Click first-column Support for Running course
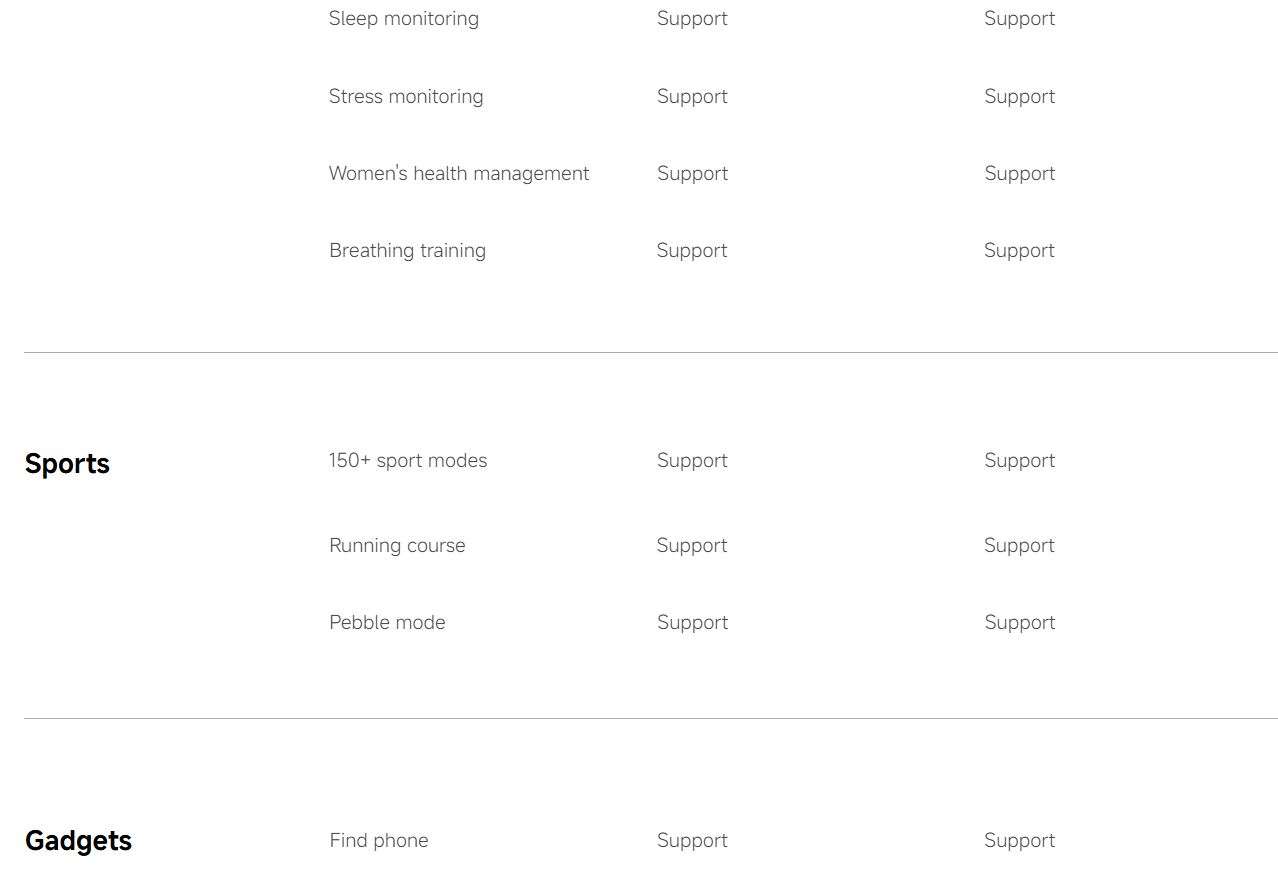This screenshot has height=889, width=1278. (x=692, y=546)
